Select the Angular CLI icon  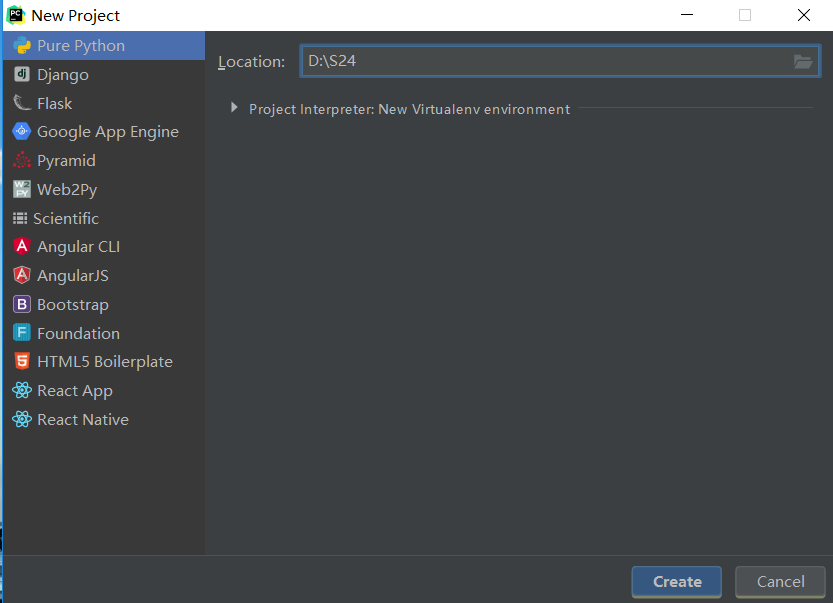tap(22, 247)
